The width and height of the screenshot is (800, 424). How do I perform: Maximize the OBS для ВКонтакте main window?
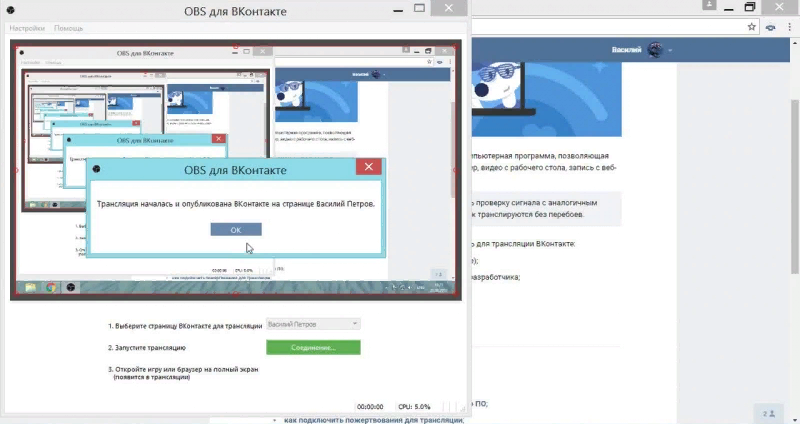tap(419, 8)
